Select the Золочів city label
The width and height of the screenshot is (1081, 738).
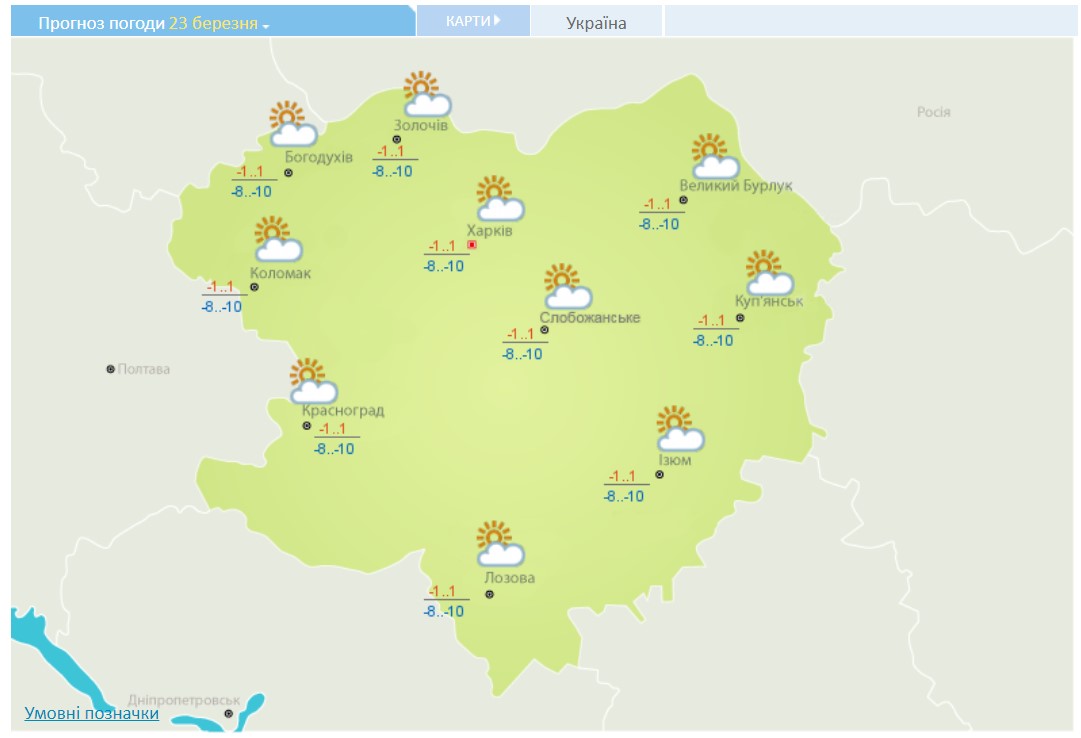(x=421, y=126)
